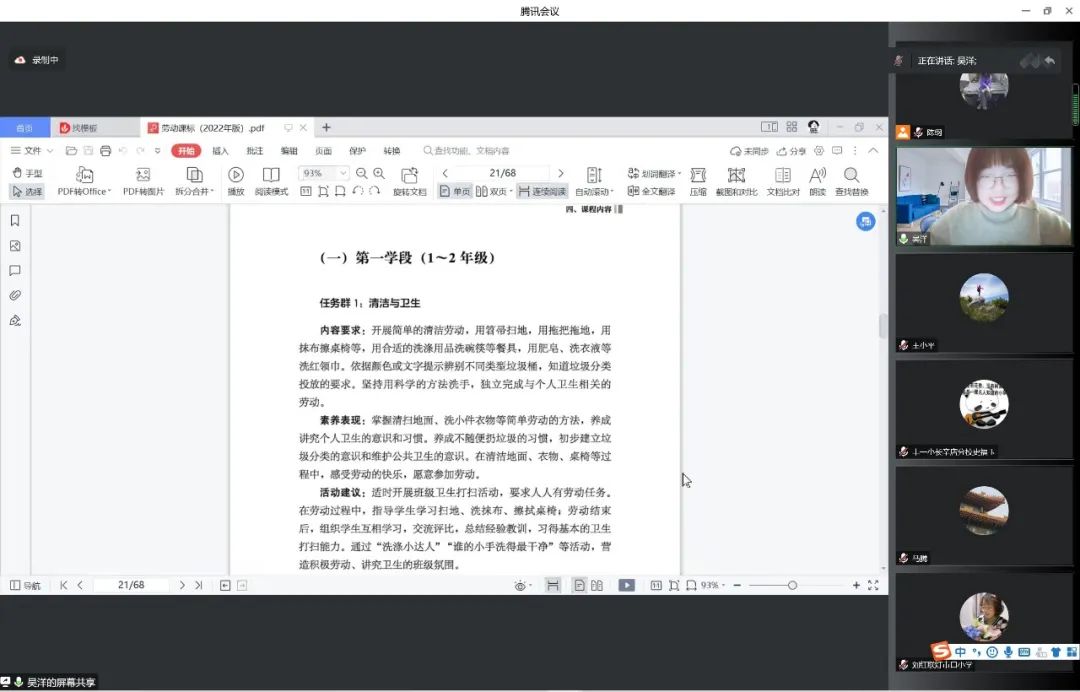Start slideshow with 播放 toolbar icon
The width and height of the screenshot is (1080, 692).
pyautogui.click(x=236, y=181)
